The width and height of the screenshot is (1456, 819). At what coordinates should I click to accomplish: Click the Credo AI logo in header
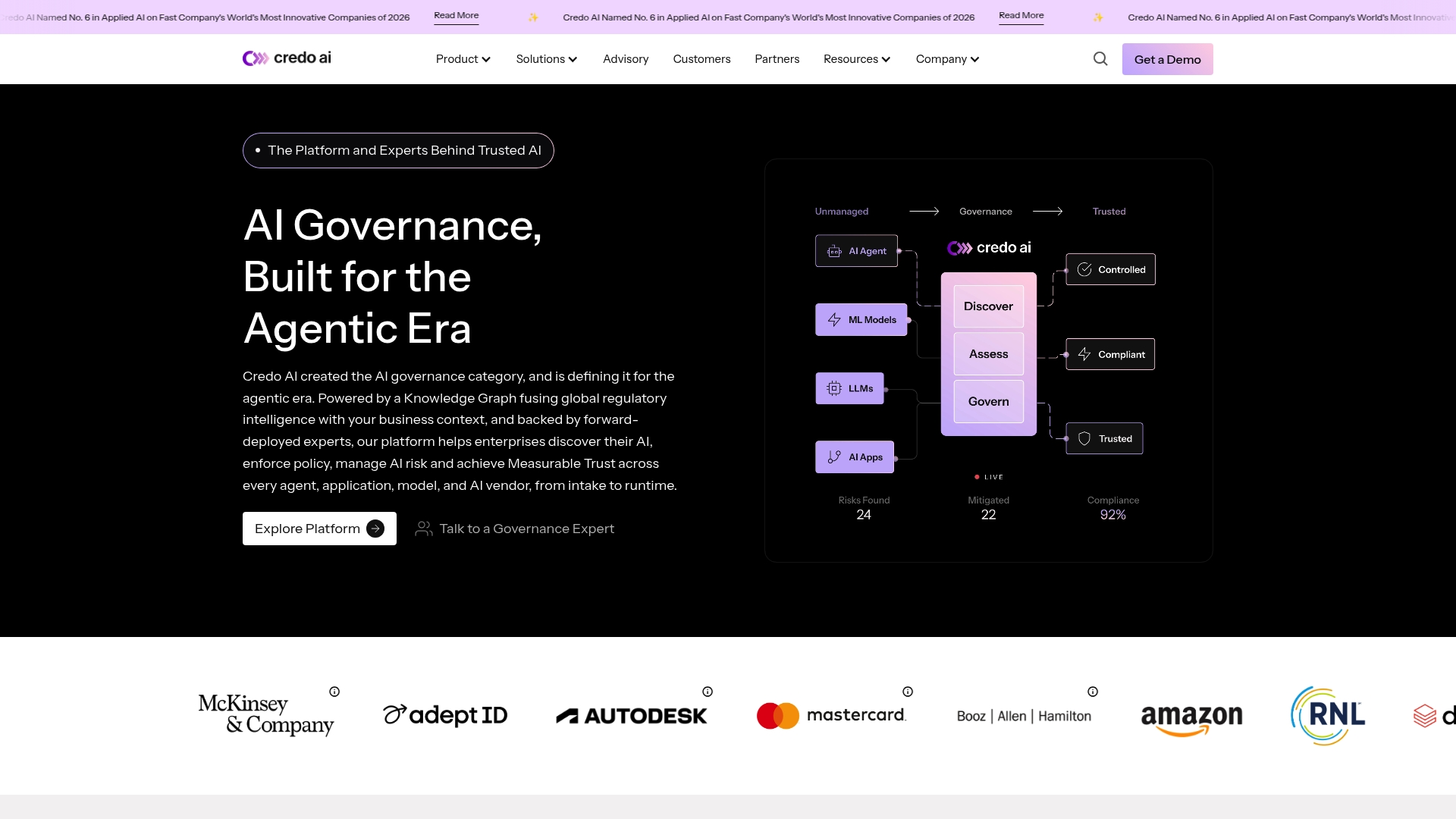click(x=287, y=58)
